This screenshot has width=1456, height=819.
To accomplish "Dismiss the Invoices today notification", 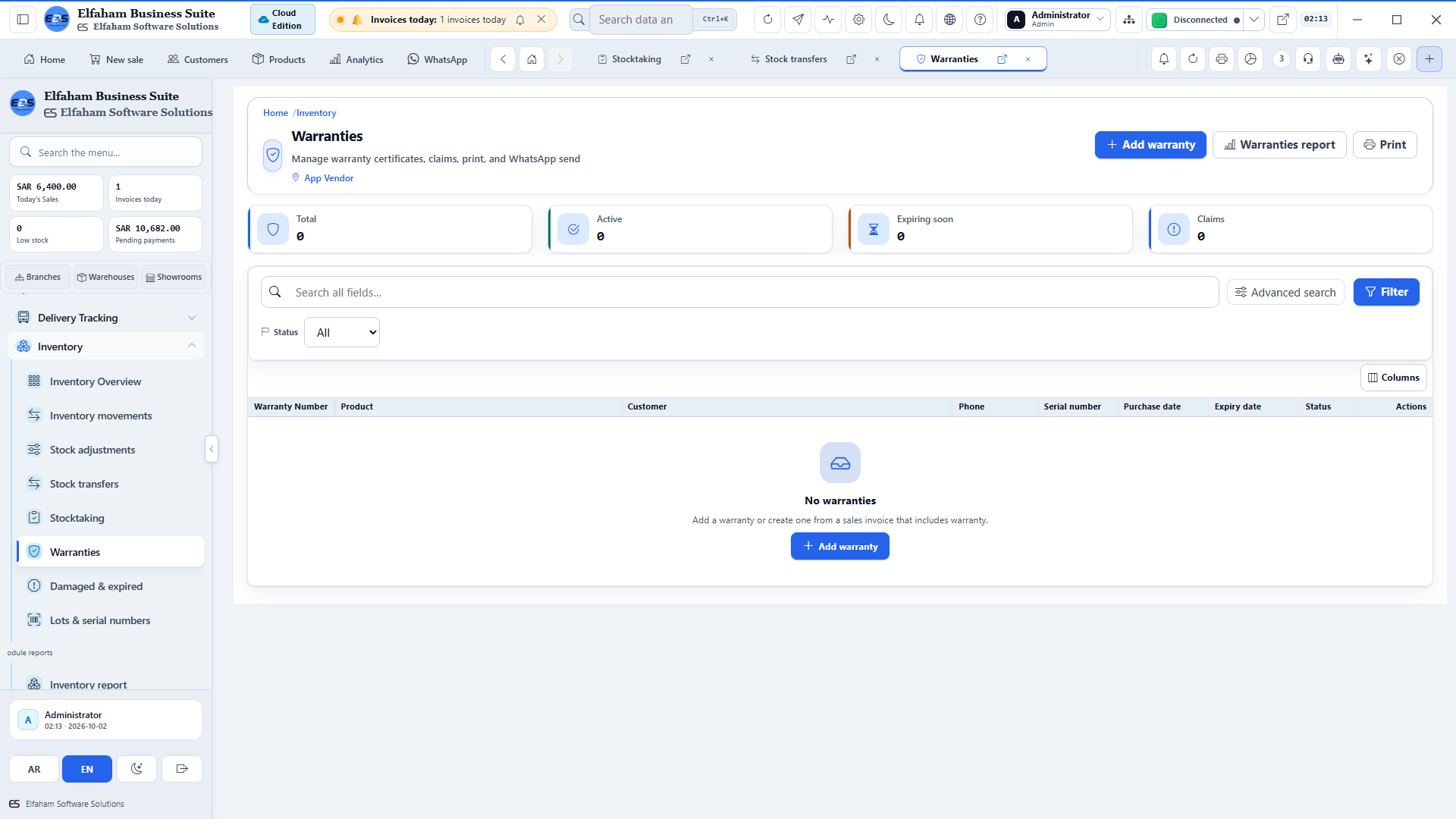I will pyautogui.click(x=541, y=20).
